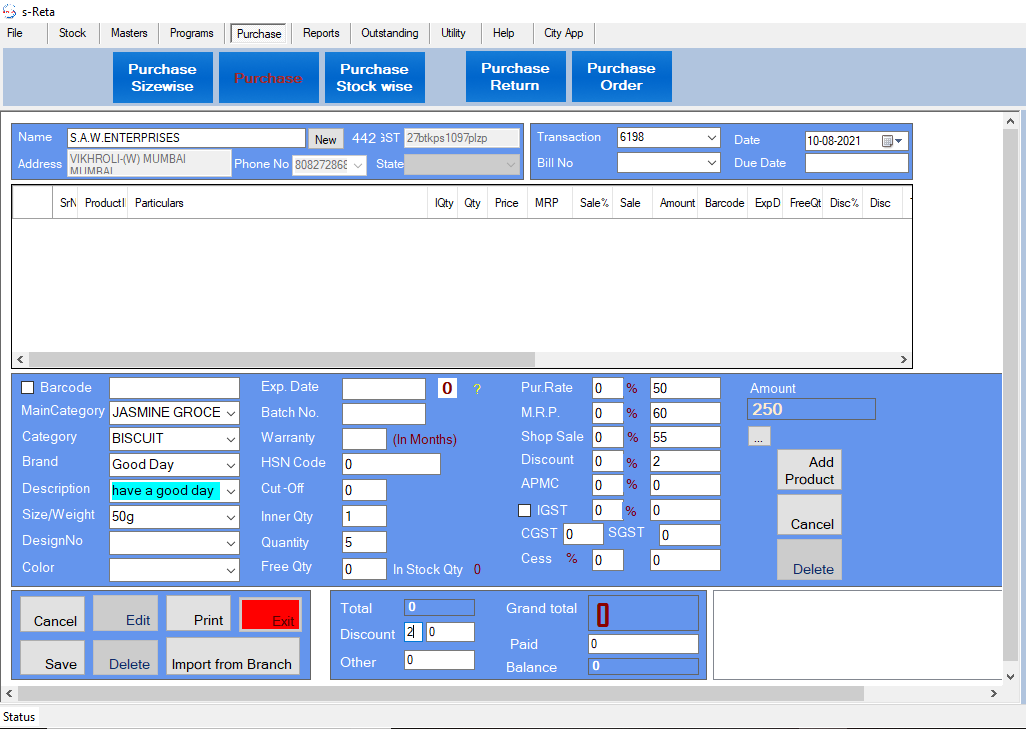Open the Category dropdown showing BISCUIT
The height and width of the screenshot is (729, 1026).
[x=231, y=439]
